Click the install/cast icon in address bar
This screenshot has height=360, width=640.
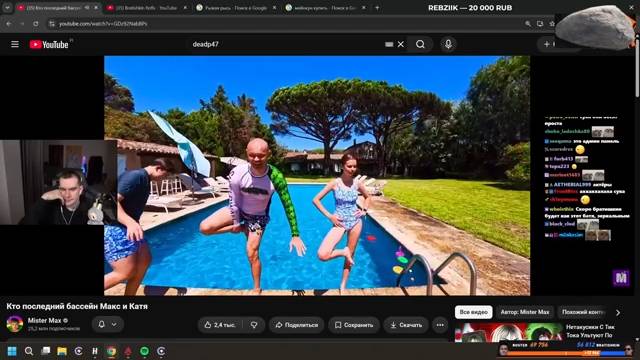(x=540, y=24)
